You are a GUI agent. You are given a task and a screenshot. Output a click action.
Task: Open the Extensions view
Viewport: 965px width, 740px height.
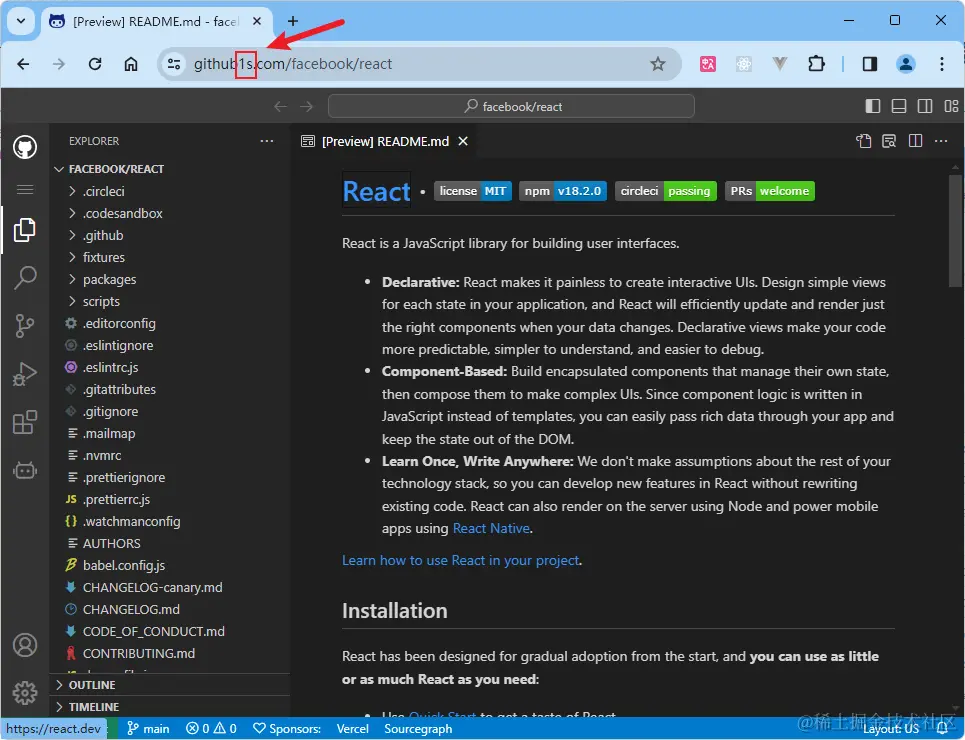coord(25,422)
